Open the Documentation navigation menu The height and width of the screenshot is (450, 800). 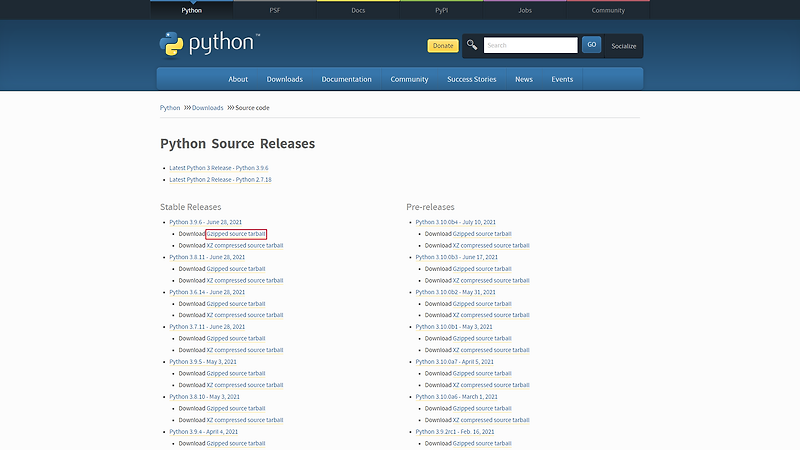[346, 79]
